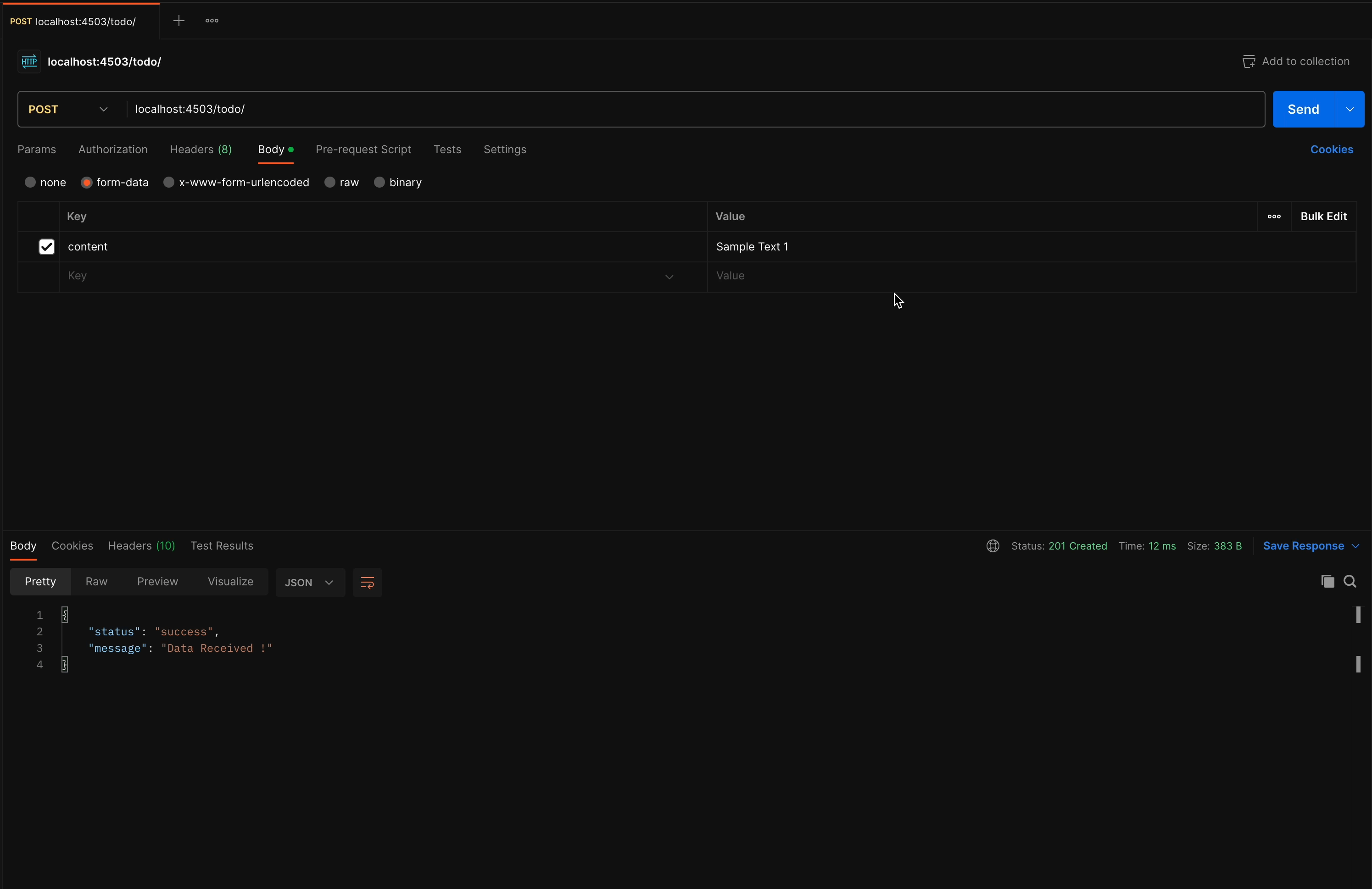This screenshot has height=889, width=1372.
Task: Copy the response body to clipboard
Action: [x=1327, y=582]
